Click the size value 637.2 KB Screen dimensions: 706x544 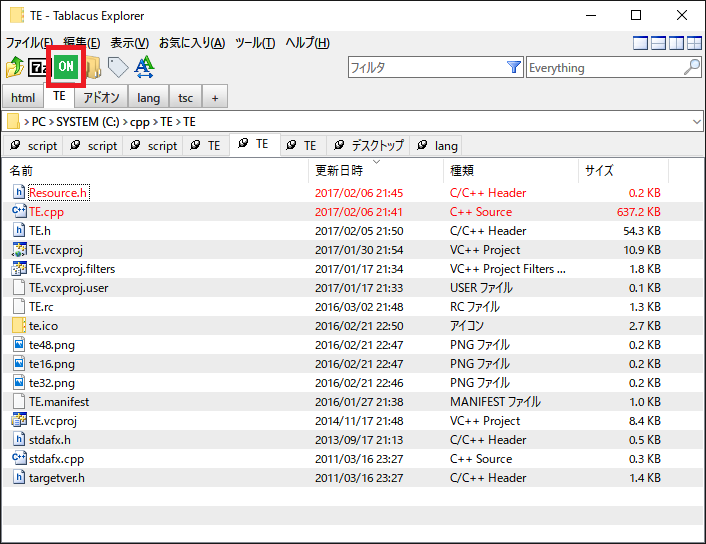point(638,212)
